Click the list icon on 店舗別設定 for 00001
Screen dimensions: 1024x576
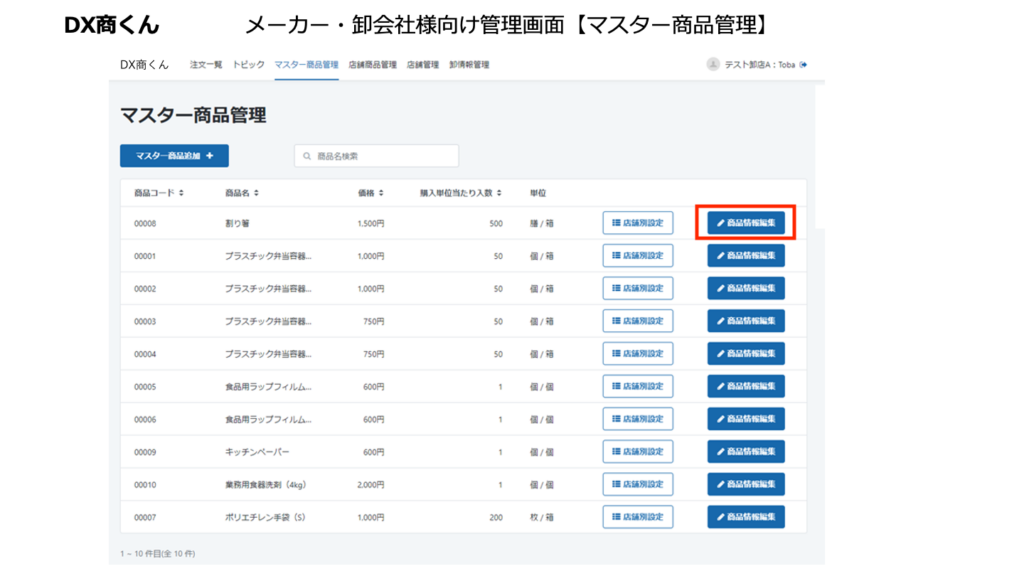click(x=616, y=256)
